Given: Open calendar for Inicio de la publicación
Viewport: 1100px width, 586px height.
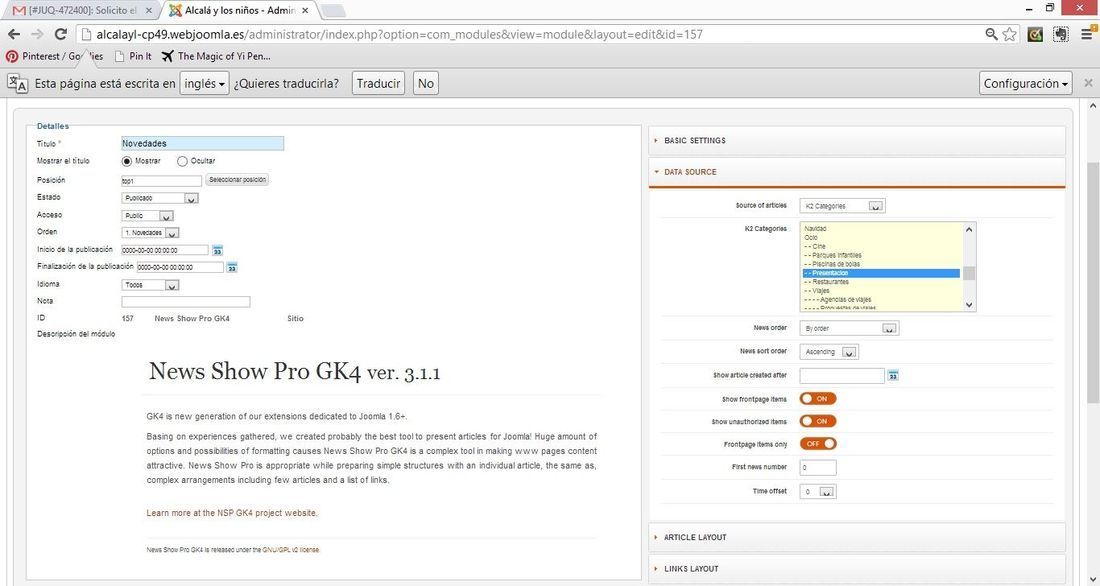Looking at the screenshot, I should tap(217, 251).
